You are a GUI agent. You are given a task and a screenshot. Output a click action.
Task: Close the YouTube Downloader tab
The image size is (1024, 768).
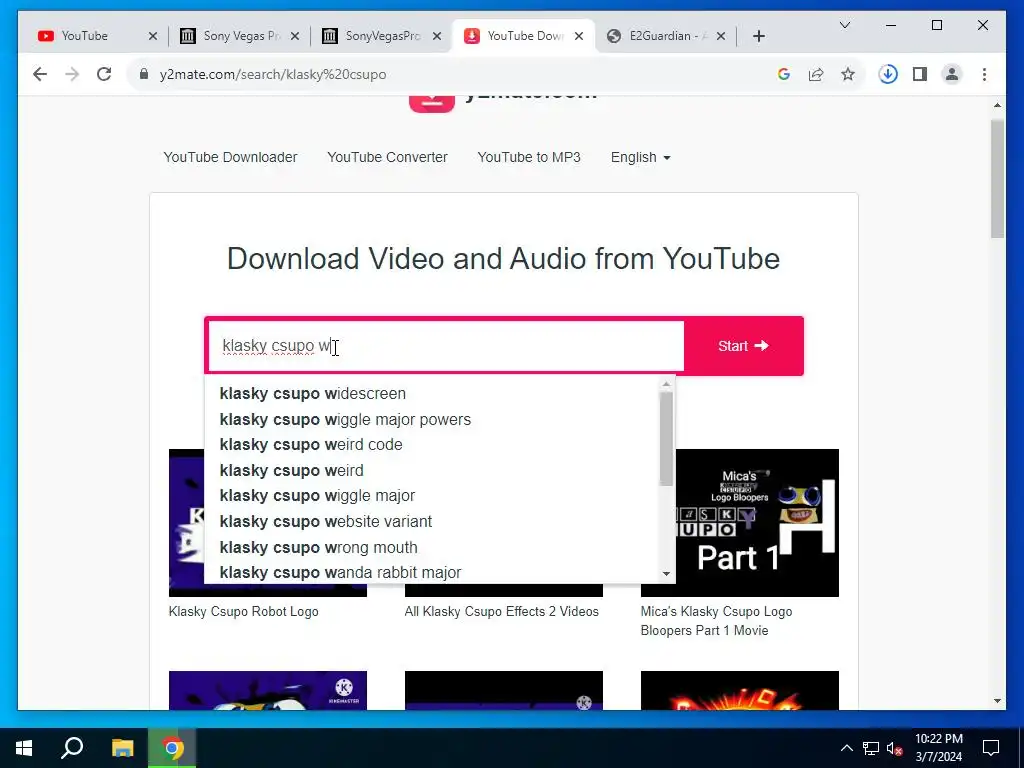pos(579,36)
